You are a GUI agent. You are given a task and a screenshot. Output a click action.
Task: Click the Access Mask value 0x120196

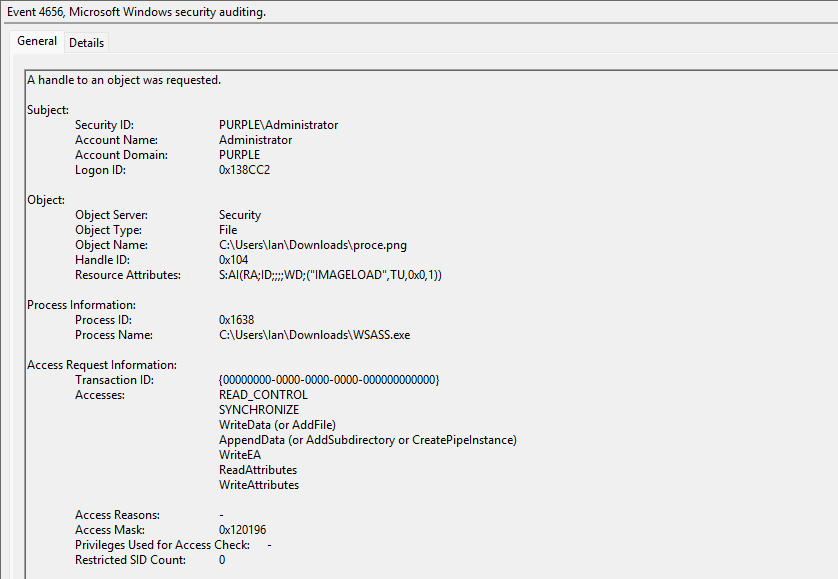tap(242, 530)
